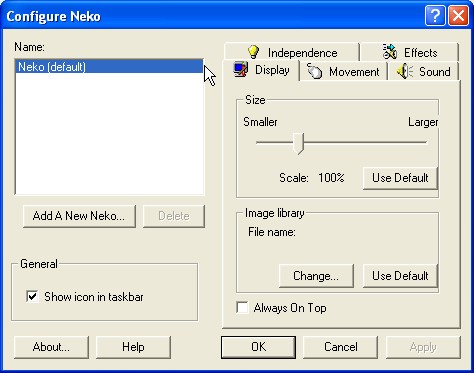Screen dimensions: 474x373
Task: Switch to the Movement tab
Action: pyautogui.click(x=343, y=71)
